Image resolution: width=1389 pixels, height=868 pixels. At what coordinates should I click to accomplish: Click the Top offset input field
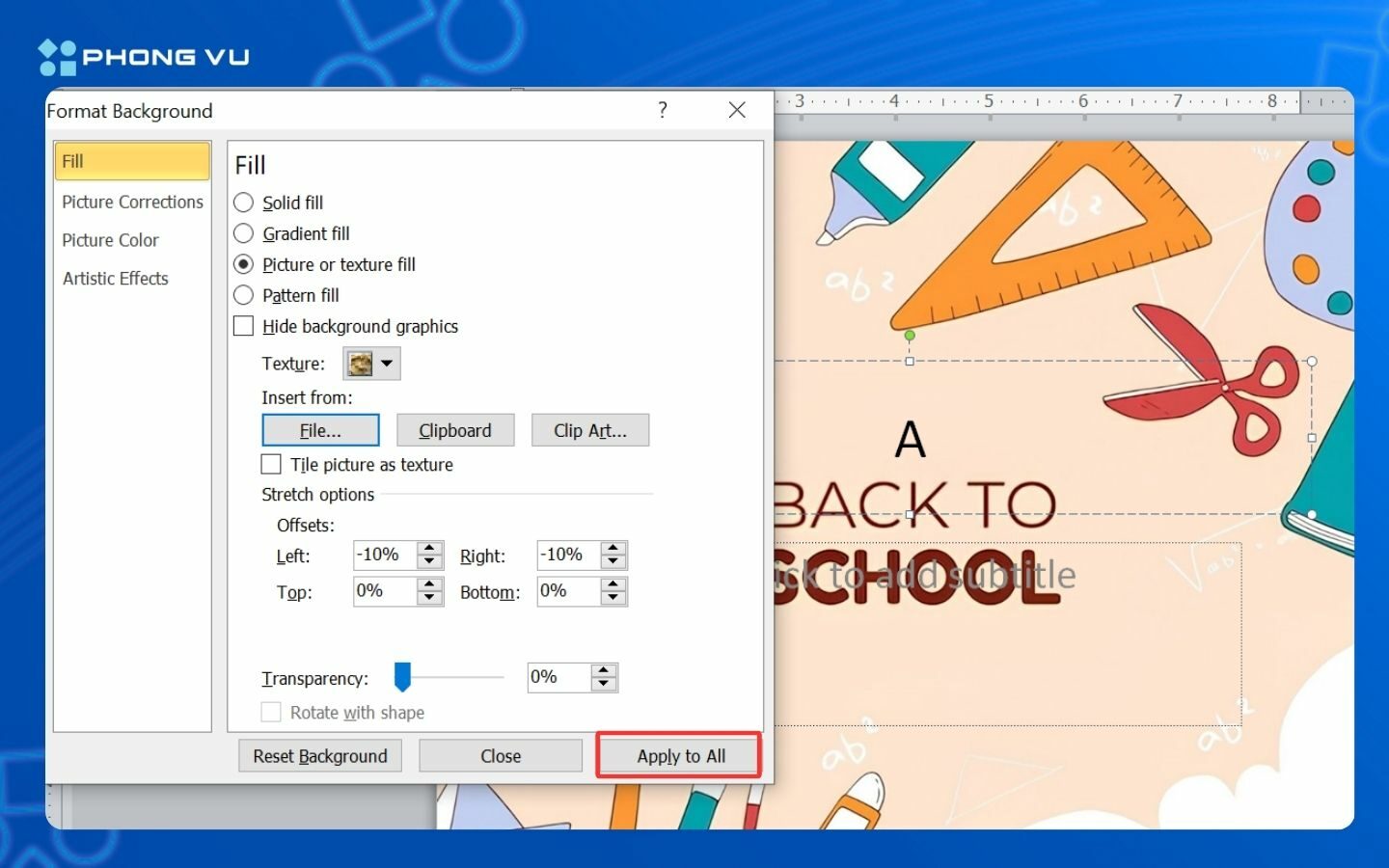(x=385, y=591)
